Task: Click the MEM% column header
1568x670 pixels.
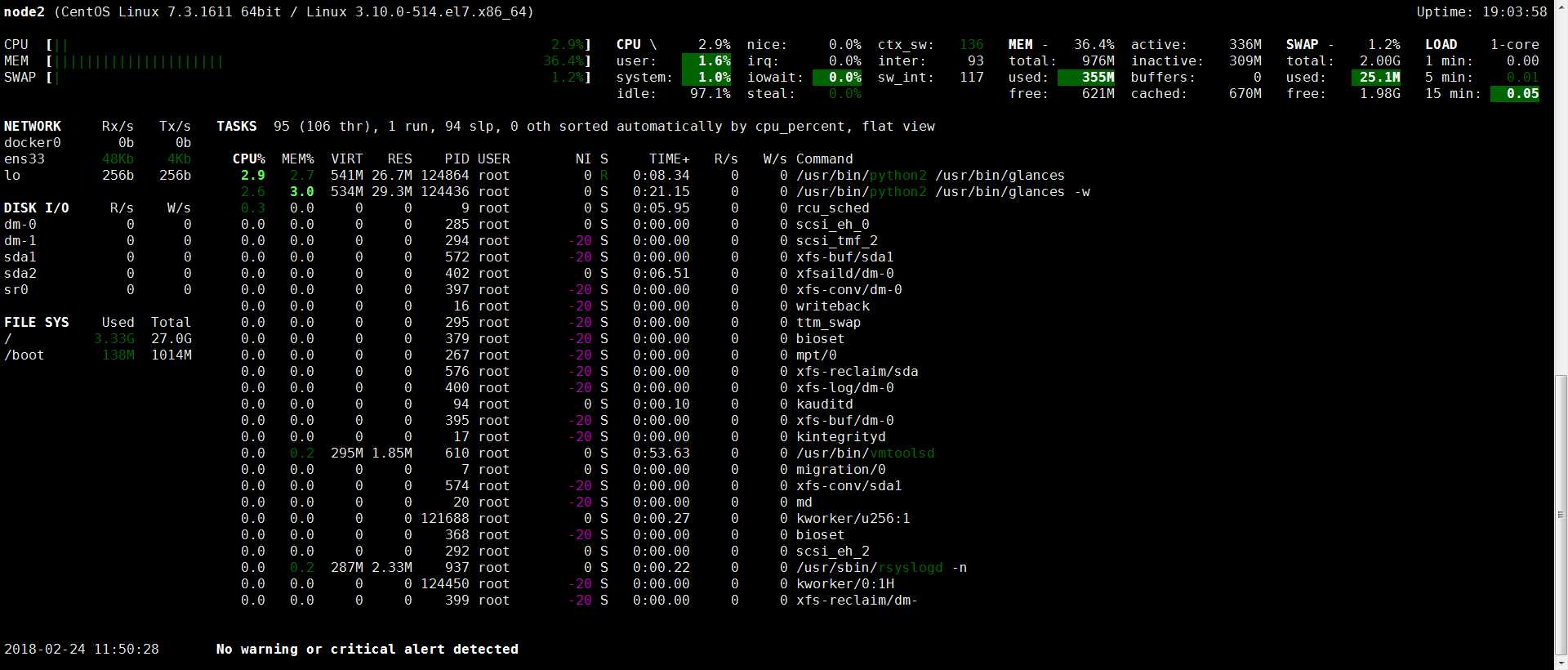Action: pyautogui.click(x=298, y=159)
